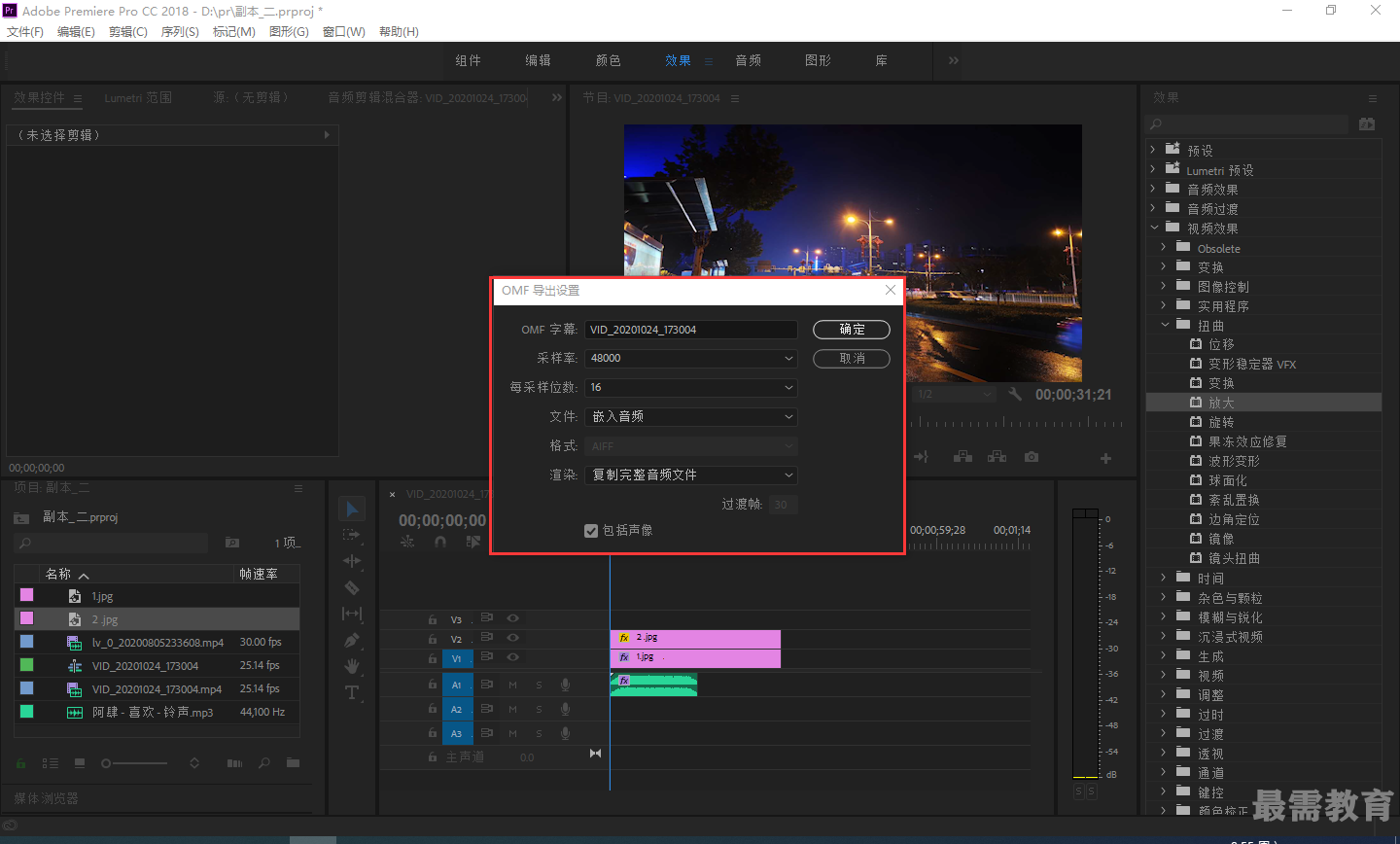Select the Track Select Forward tool
Viewport: 1400px width, 844px height.
tap(352, 535)
